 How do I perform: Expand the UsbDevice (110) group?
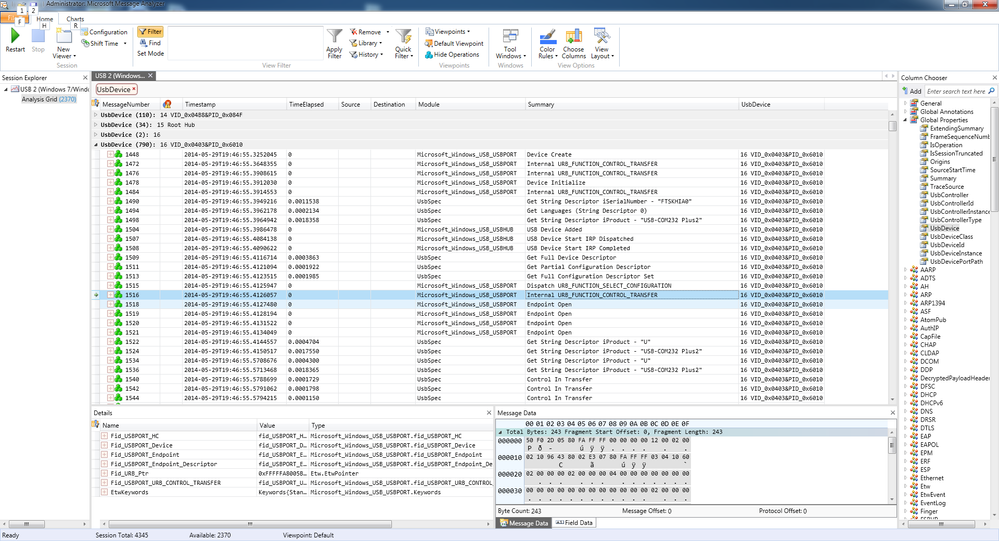pos(96,115)
